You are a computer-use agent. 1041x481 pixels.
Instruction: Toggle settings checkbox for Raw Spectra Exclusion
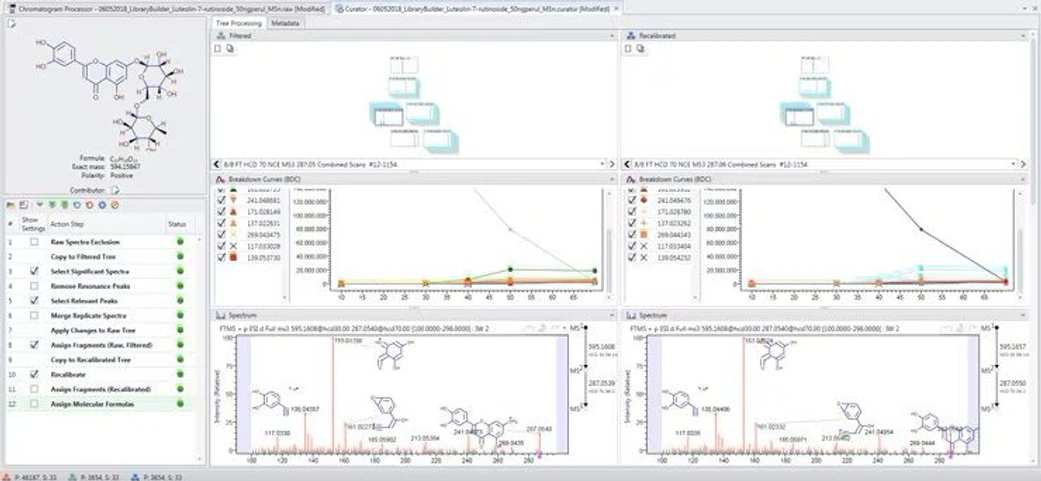click(x=34, y=242)
